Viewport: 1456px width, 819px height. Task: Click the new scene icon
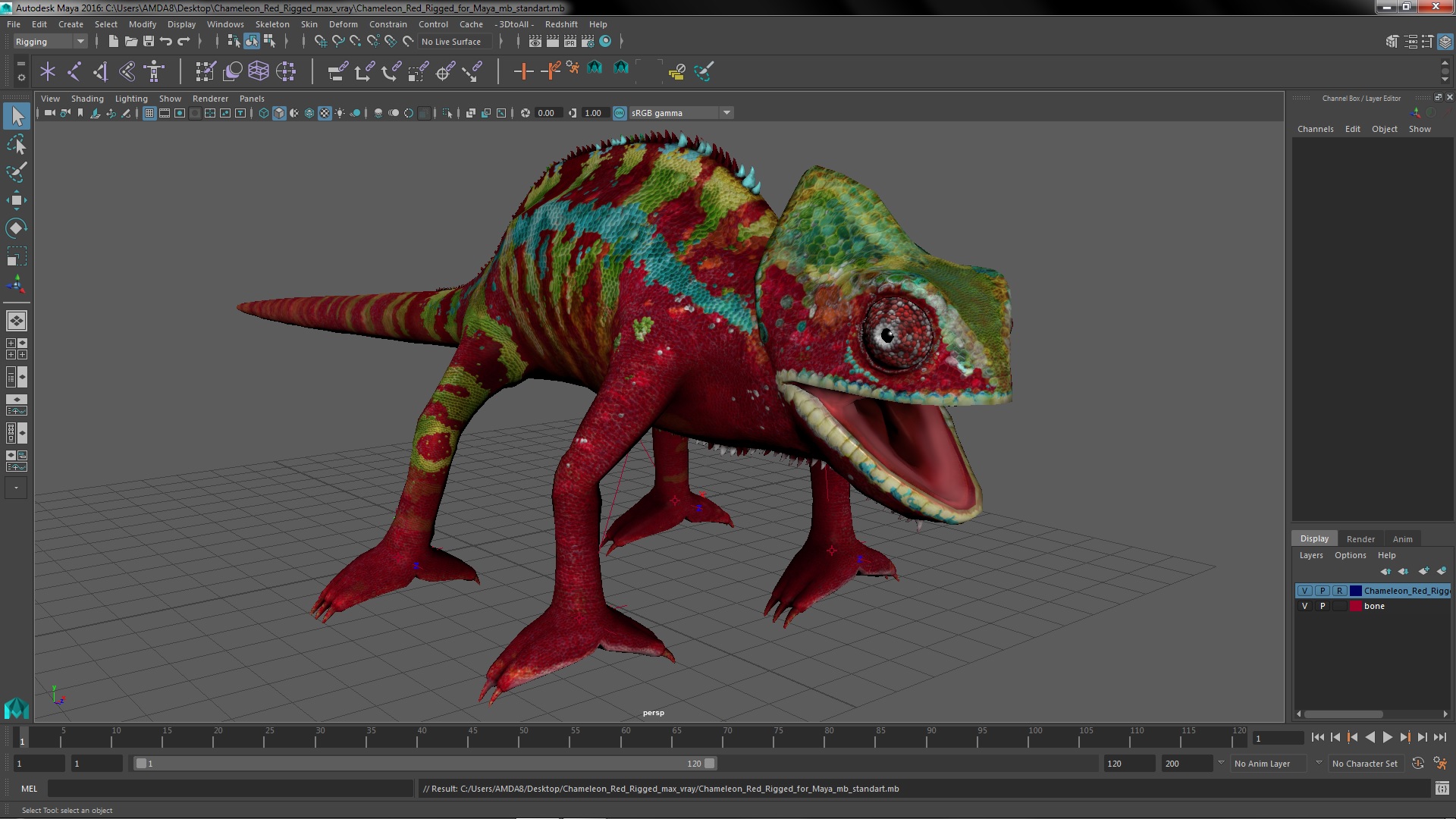click(114, 41)
